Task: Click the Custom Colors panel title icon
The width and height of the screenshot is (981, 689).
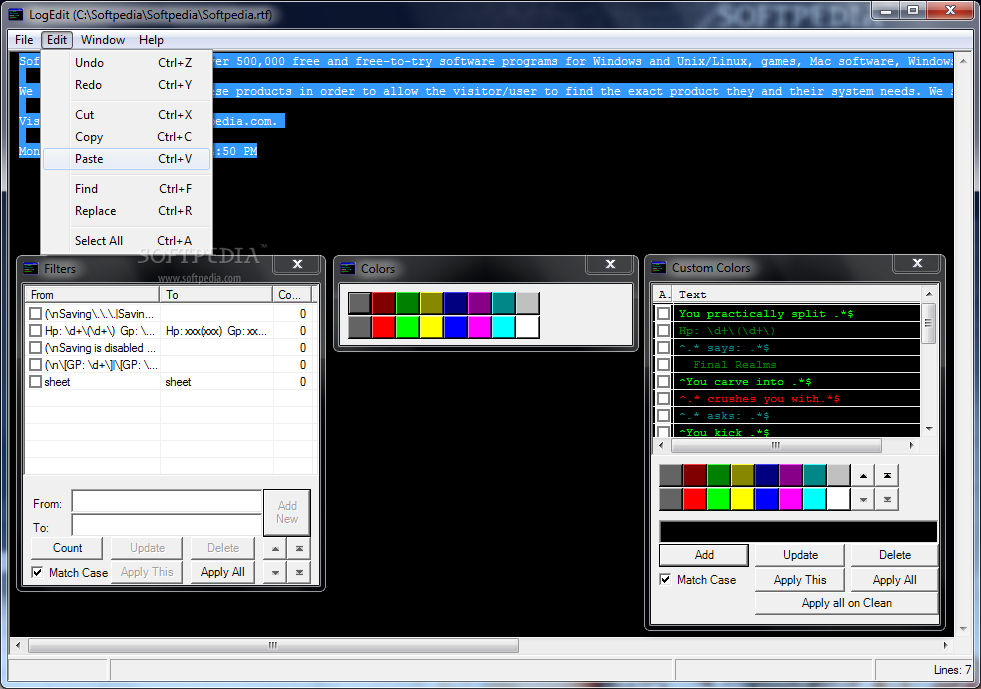Action: (x=658, y=267)
